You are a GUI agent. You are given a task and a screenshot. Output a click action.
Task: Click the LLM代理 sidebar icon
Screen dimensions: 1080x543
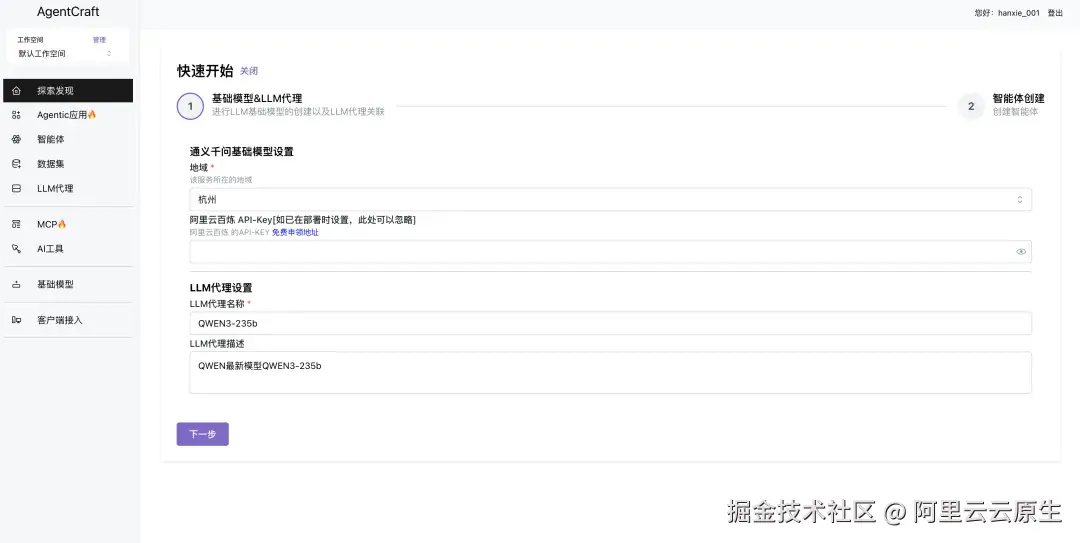pos(17,188)
